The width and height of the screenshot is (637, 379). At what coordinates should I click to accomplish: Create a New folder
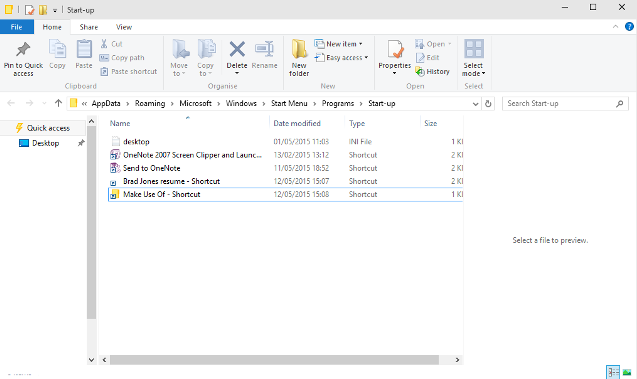tap(299, 58)
